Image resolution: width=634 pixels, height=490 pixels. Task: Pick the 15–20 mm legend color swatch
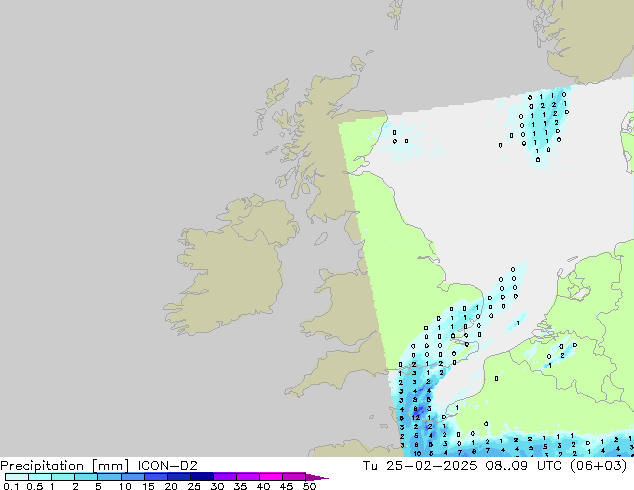pyautogui.click(x=155, y=477)
